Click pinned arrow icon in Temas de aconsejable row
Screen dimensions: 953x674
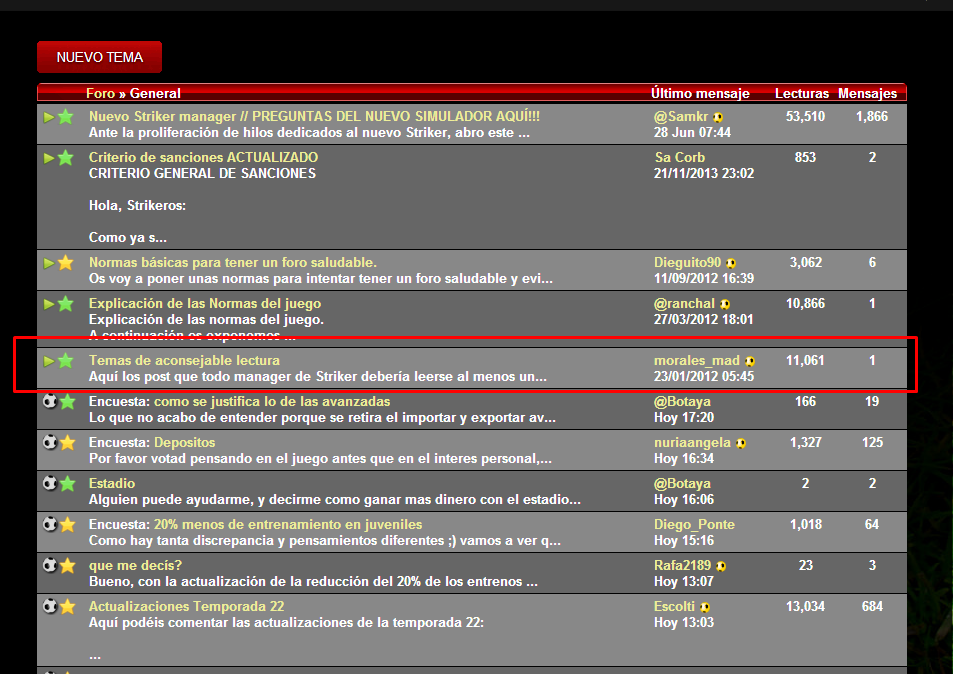[49, 360]
